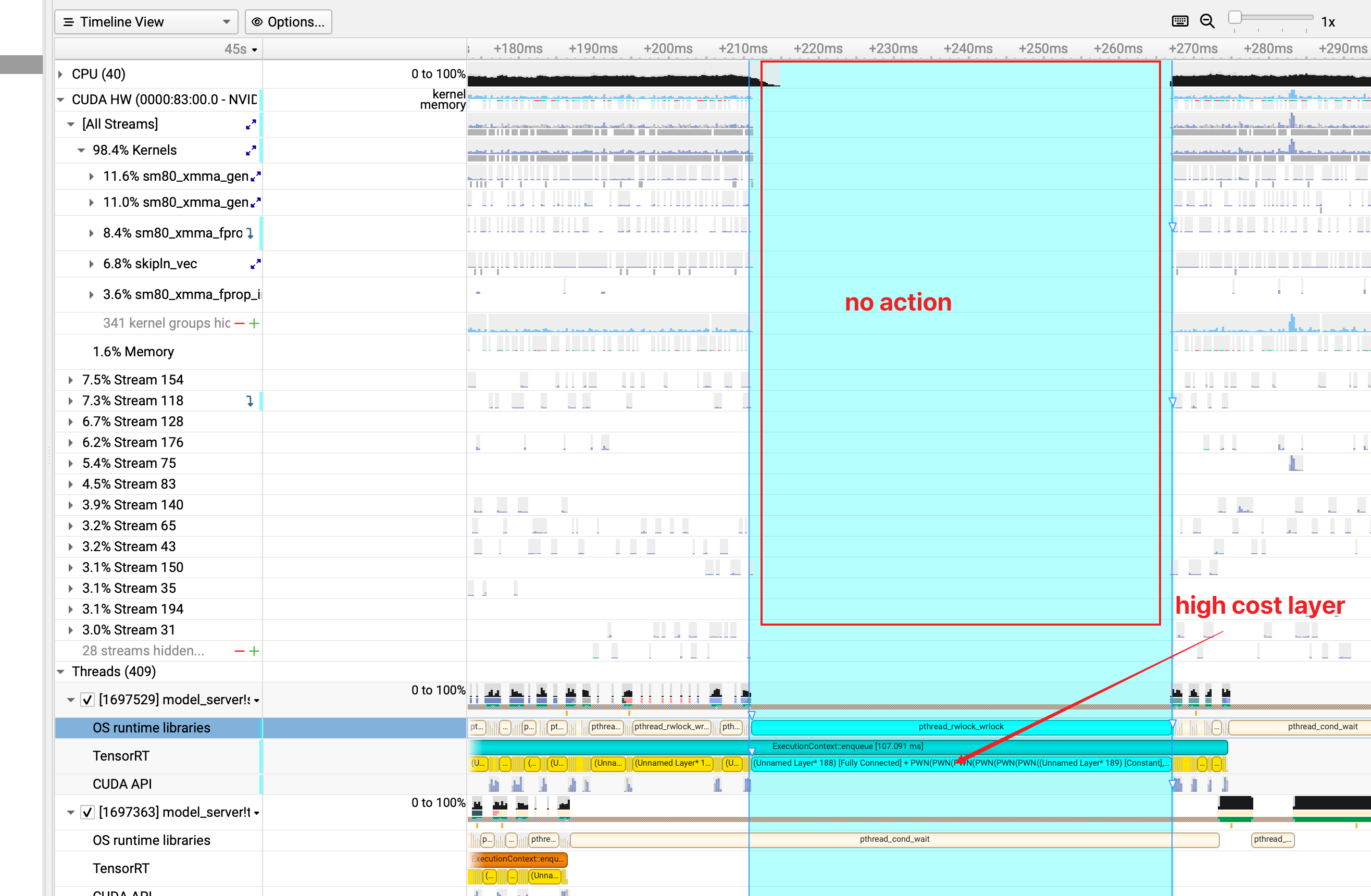1371x896 pixels.
Task: Click expand arrows icon on 98.4% Kernels row
Action: tap(251, 151)
